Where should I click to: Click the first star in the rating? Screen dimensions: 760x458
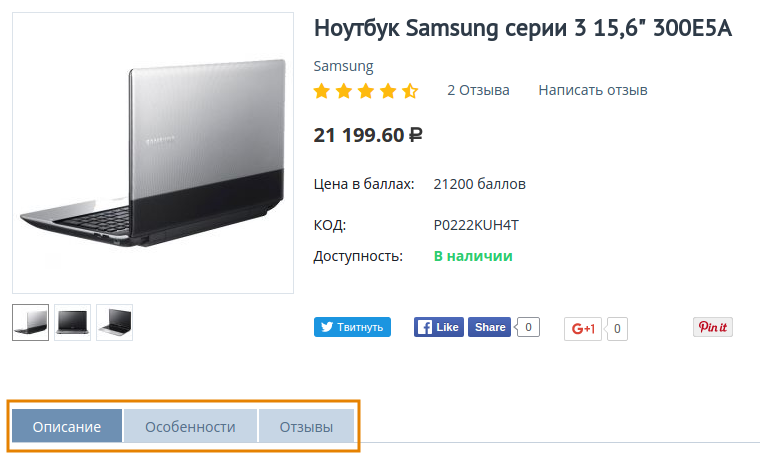click(x=322, y=91)
